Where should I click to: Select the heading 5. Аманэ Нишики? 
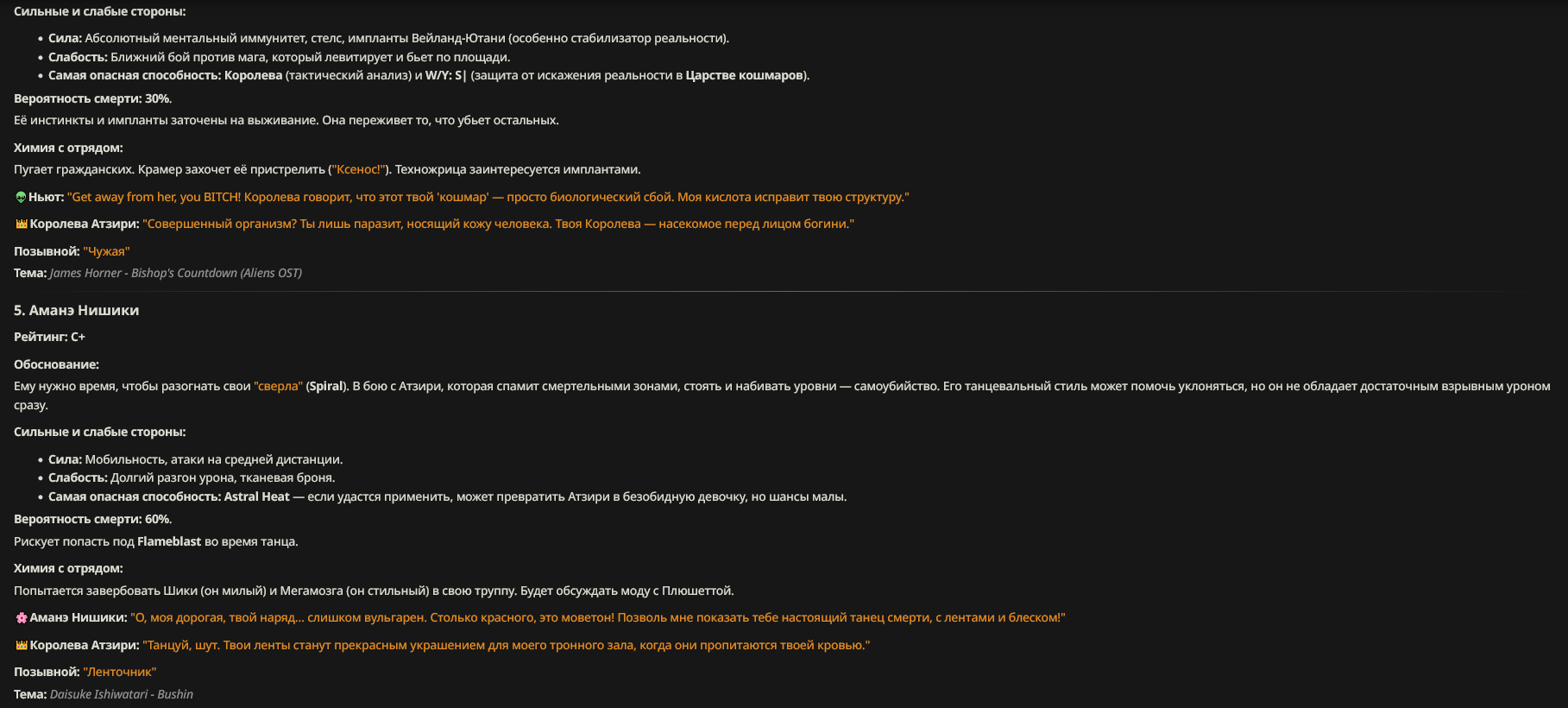click(x=76, y=311)
